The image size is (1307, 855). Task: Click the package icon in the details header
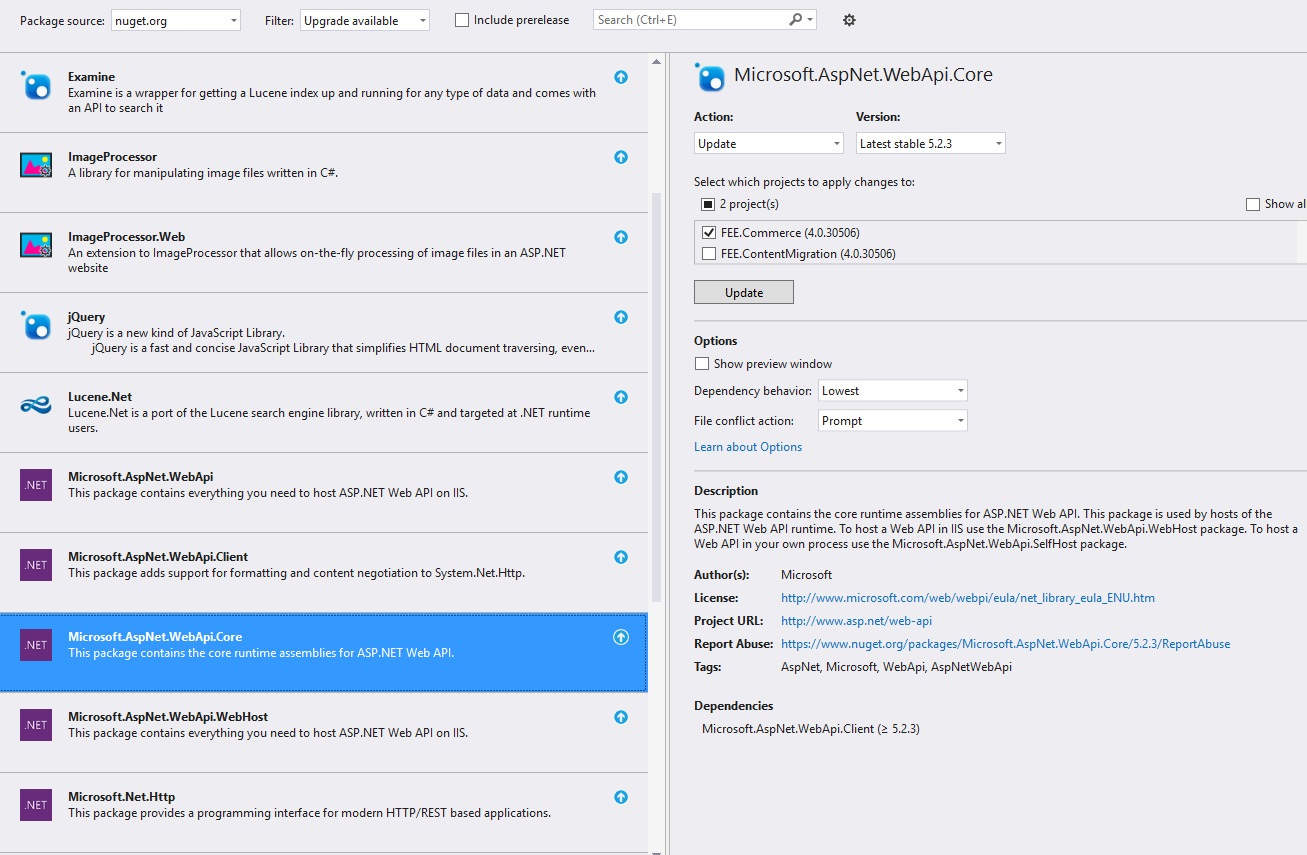710,77
